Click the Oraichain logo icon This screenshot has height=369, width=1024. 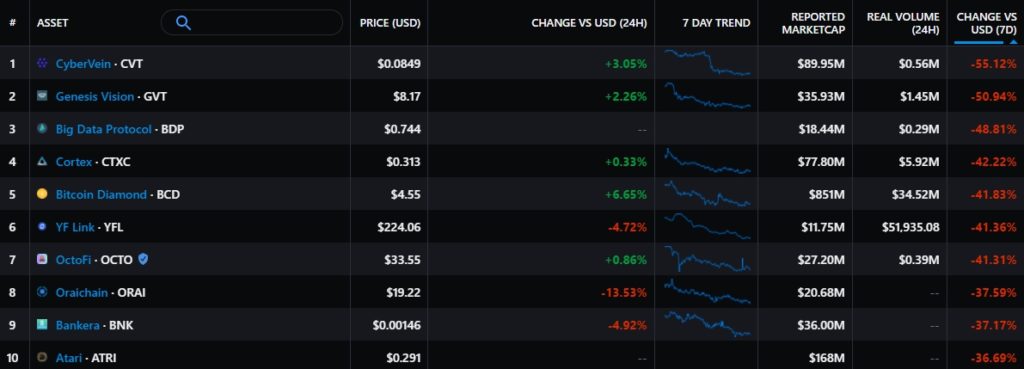42,292
